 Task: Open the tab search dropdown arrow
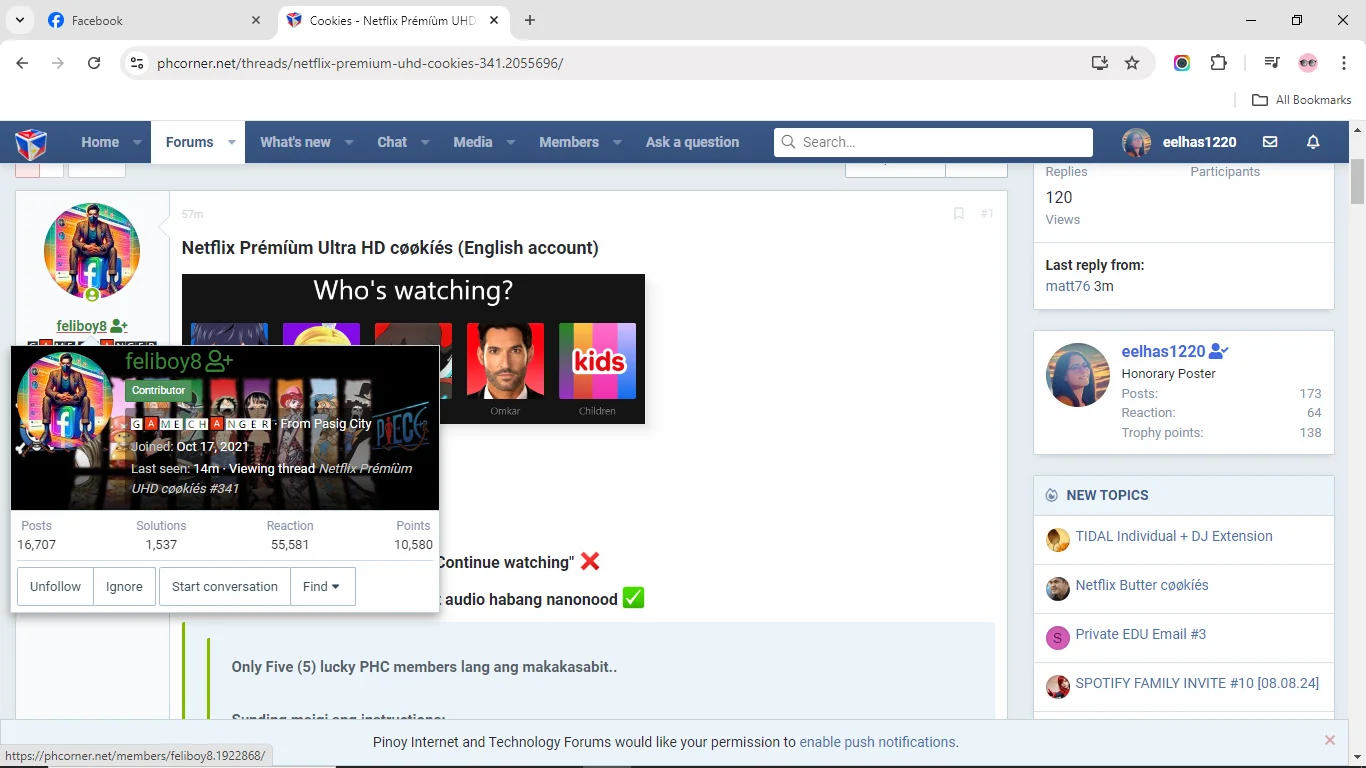(x=19, y=20)
